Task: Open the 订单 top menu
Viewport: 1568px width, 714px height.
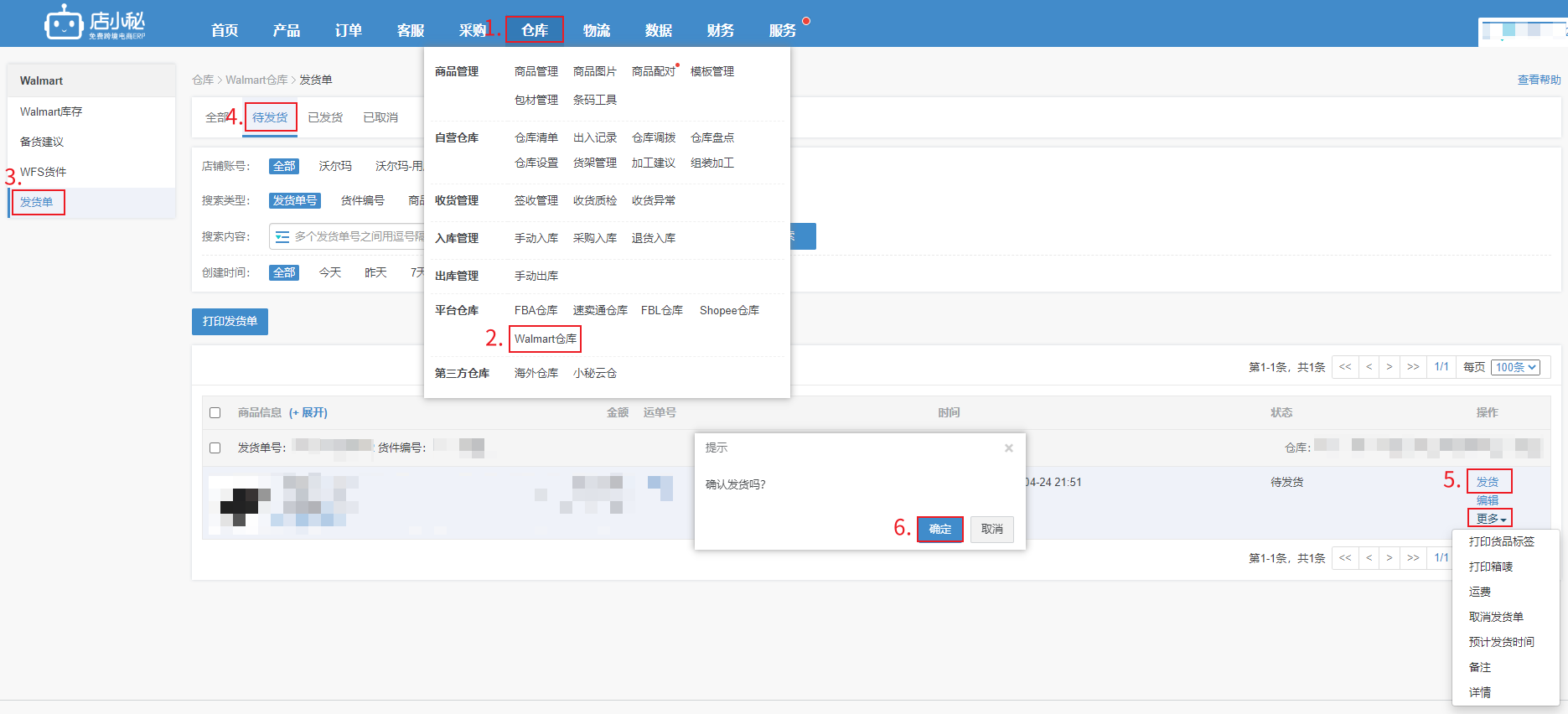Action: (349, 30)
